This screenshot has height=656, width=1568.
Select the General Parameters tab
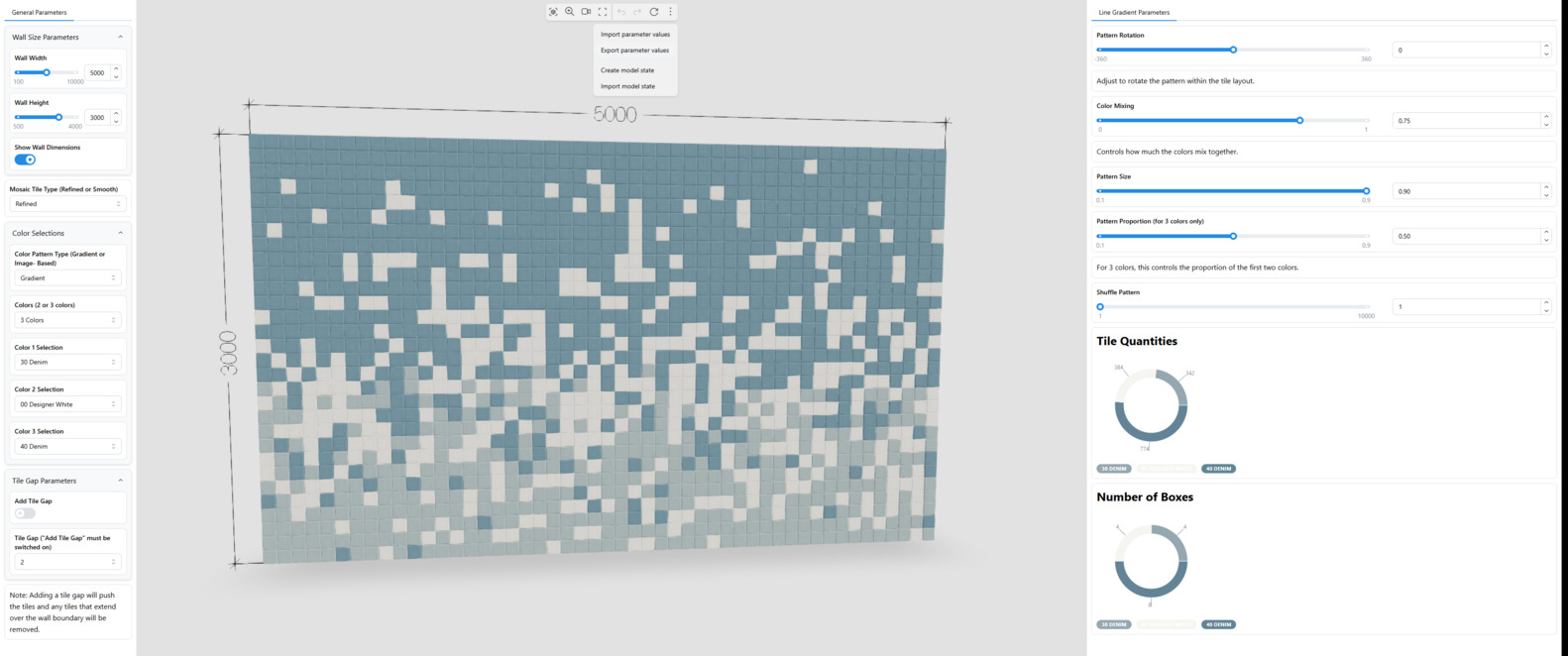40,13
